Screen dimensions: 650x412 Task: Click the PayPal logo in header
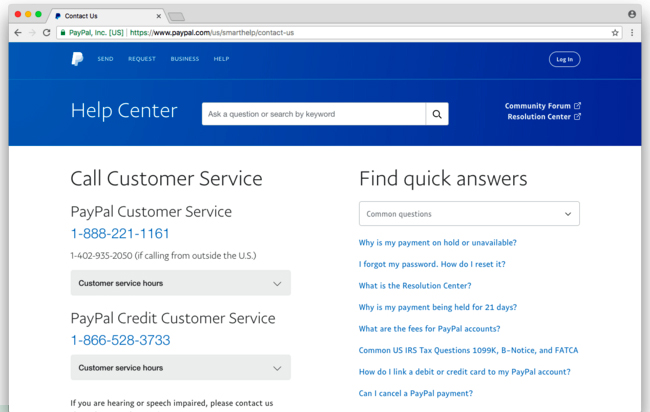coord(77,59)
